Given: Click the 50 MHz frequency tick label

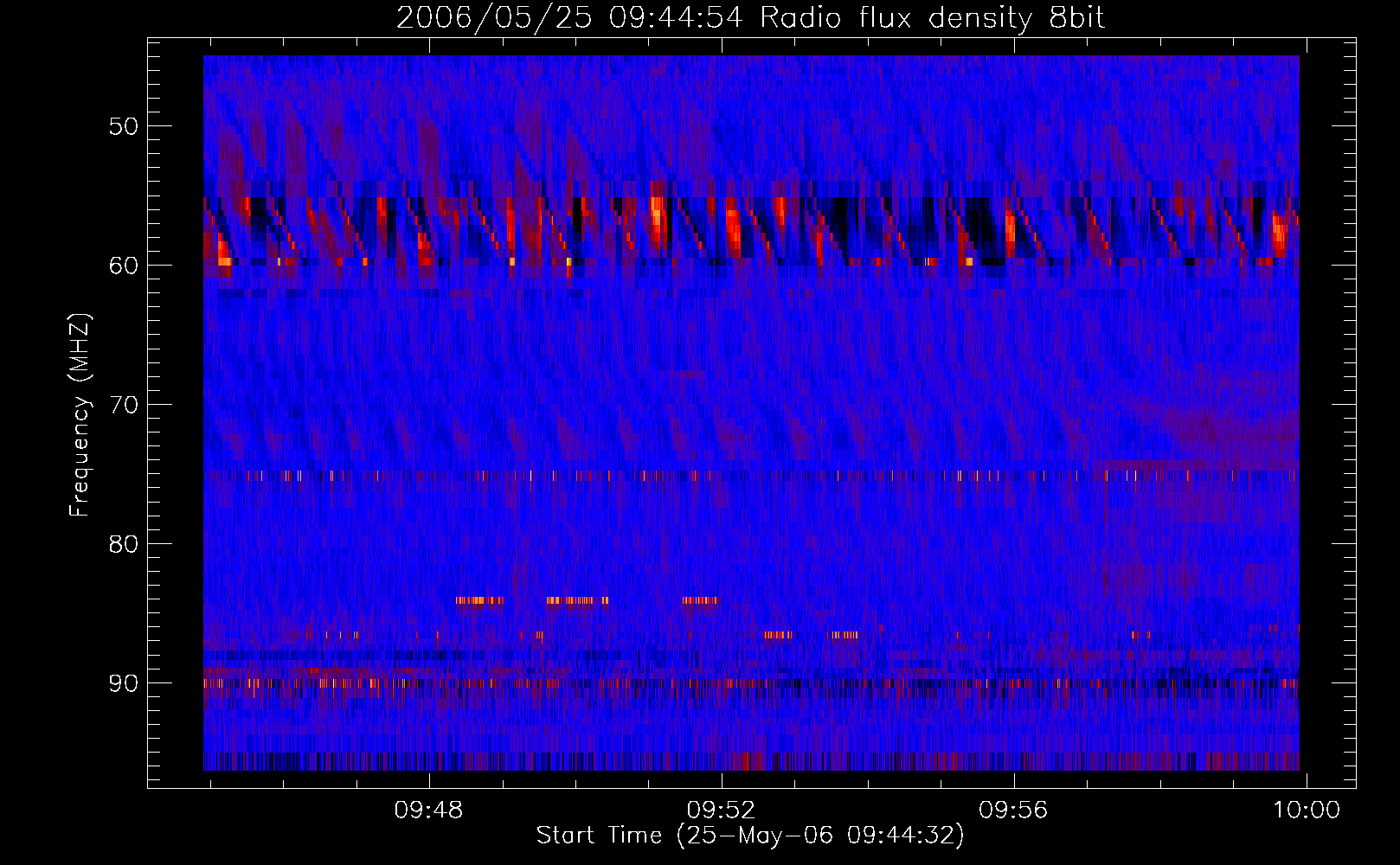Looking at the screenshot, I should point(124,126).
